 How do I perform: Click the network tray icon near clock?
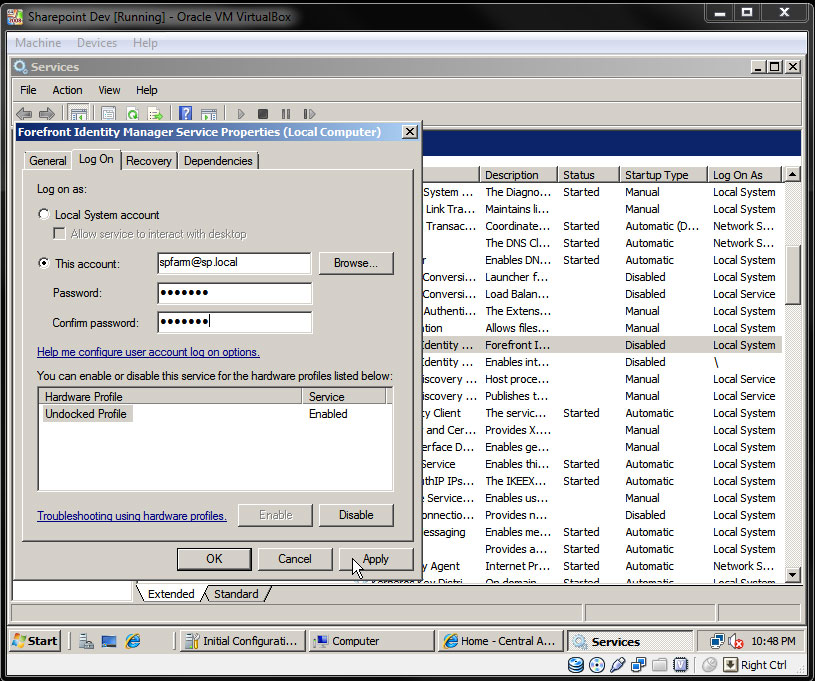(717, 641)
